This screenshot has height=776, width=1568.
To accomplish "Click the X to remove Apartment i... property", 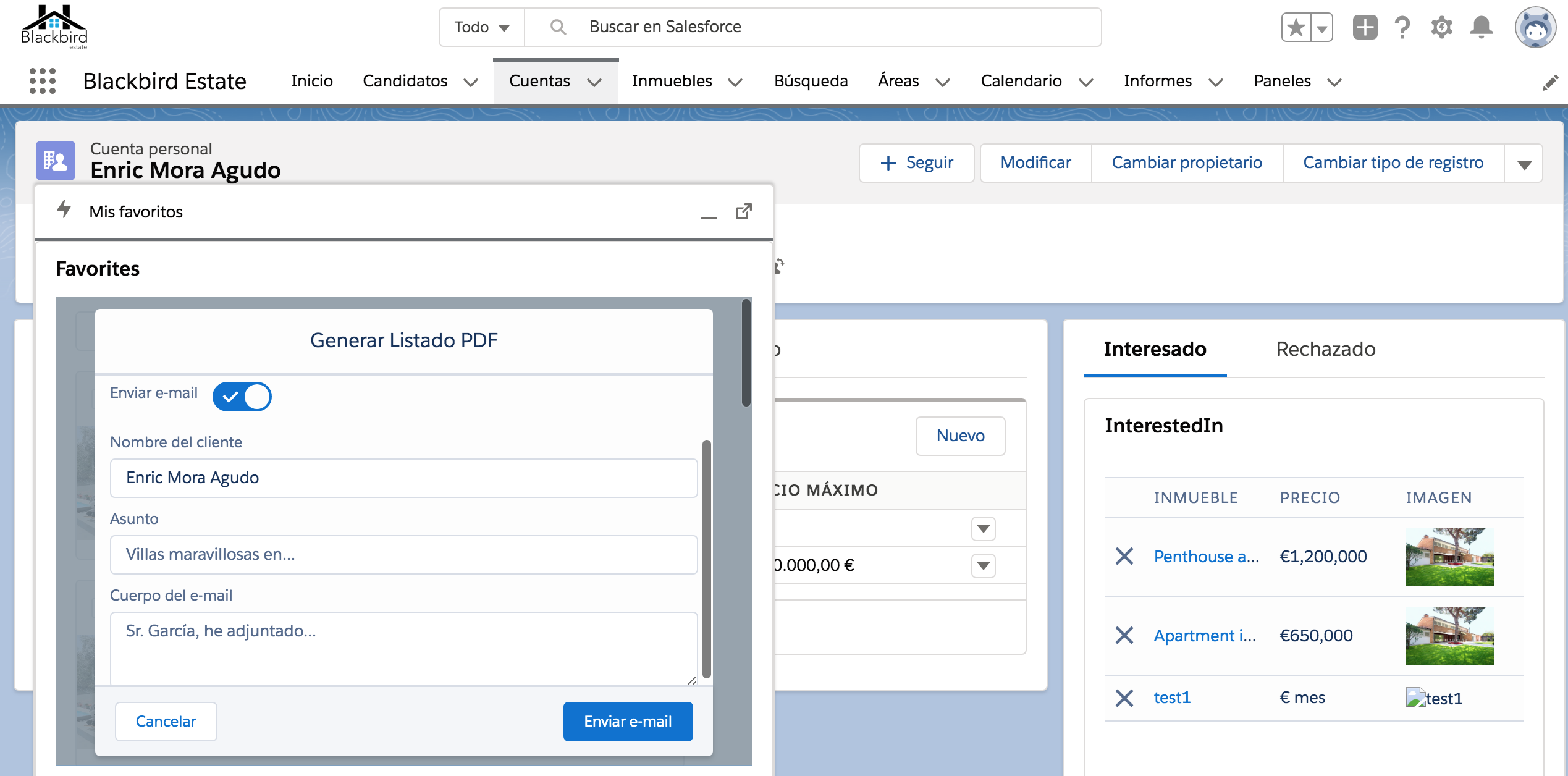I will pos(1124,634).
